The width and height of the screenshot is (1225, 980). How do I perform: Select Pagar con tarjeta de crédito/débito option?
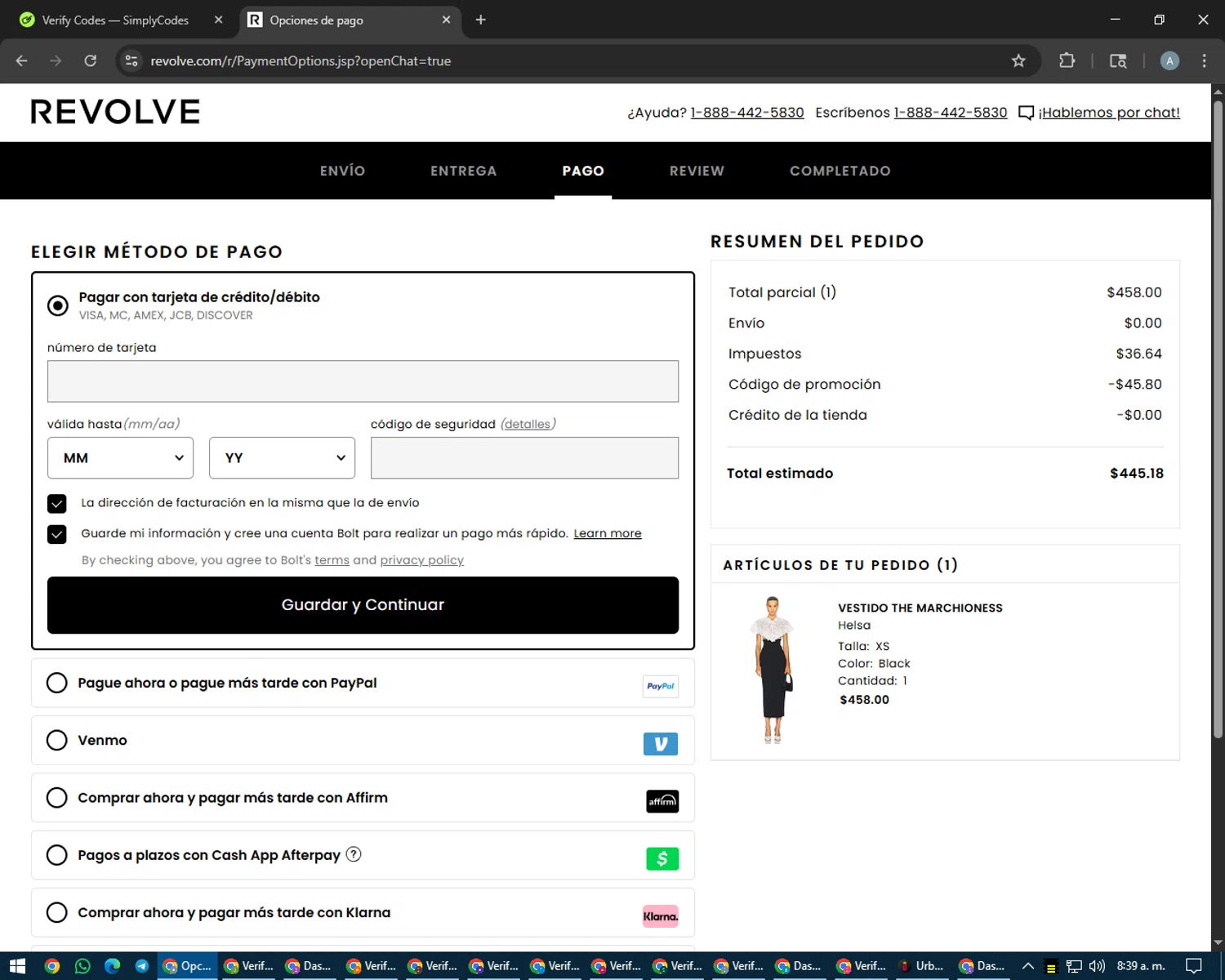pyautogui.click(x=57, y=305)
